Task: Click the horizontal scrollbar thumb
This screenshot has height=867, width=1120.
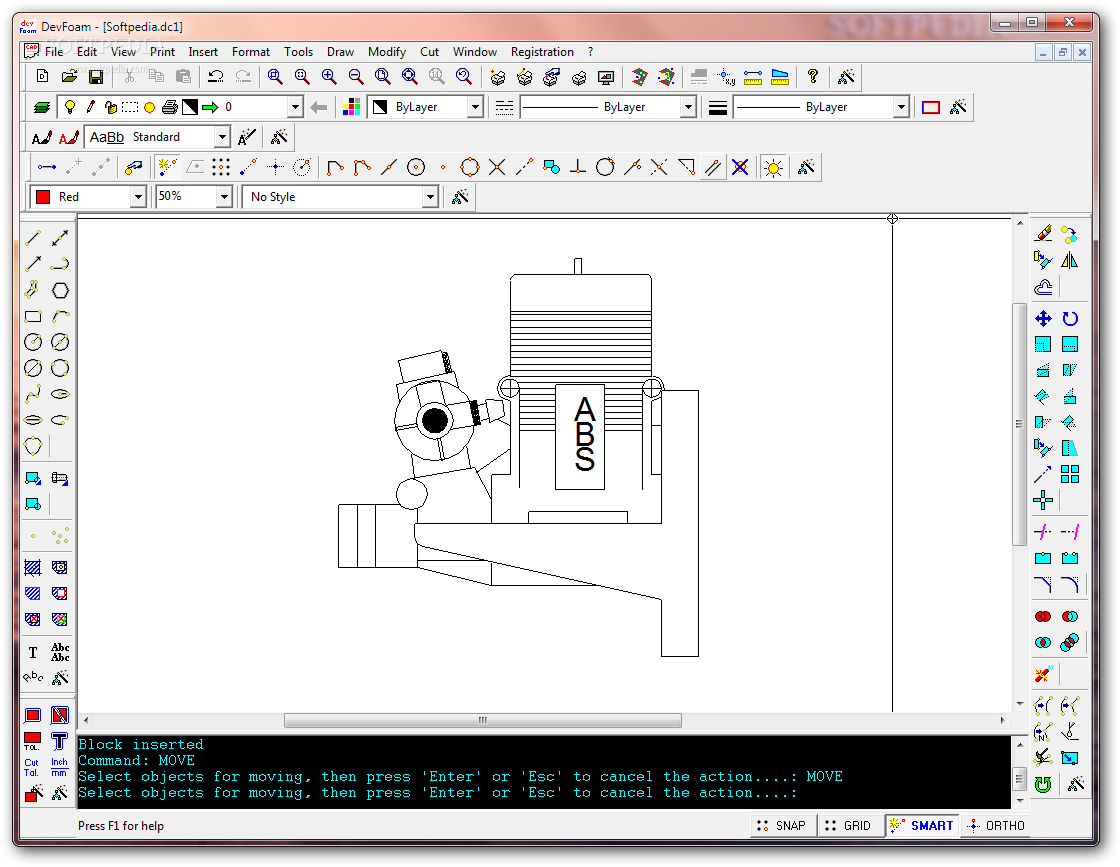Action: point(483,721)
